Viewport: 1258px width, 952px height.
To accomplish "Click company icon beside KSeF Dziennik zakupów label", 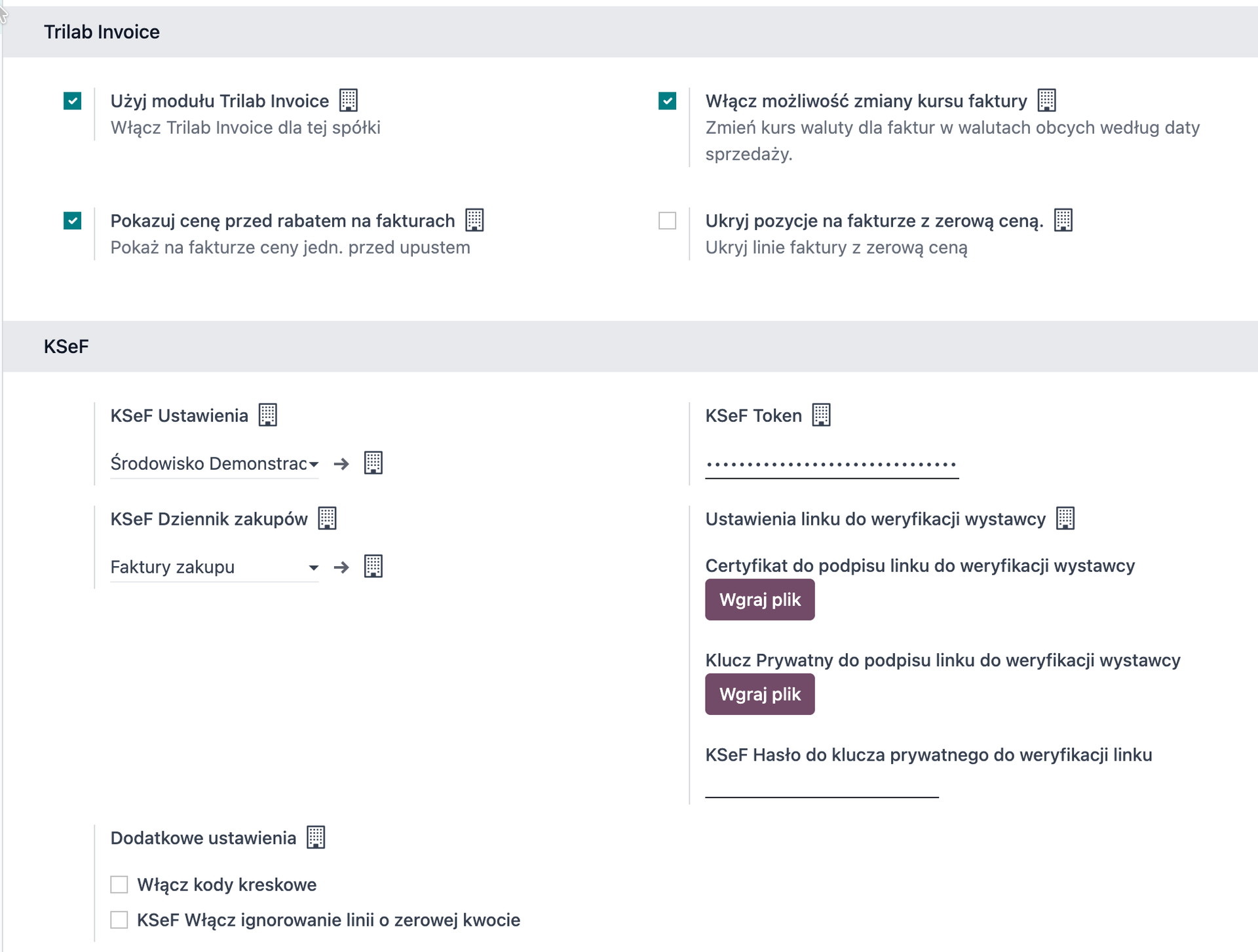I will click(327, 518).
